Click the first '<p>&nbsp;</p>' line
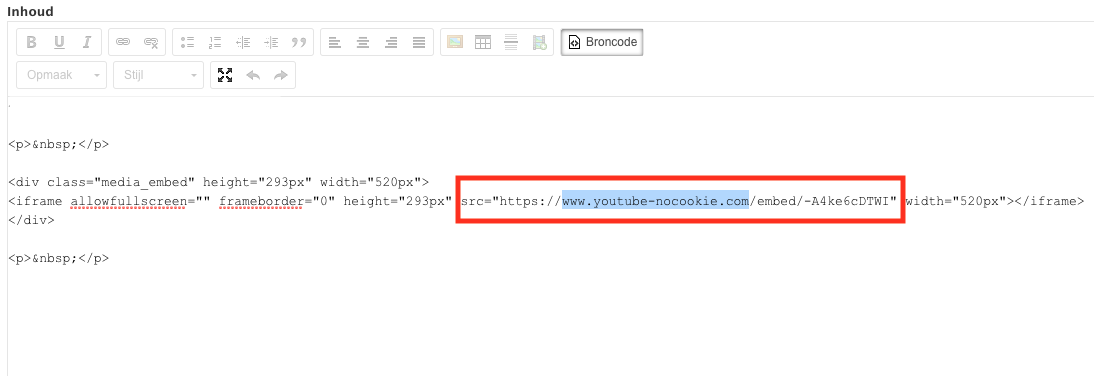The height and width of the screenshot is (376, 1094). pos(59,145)
